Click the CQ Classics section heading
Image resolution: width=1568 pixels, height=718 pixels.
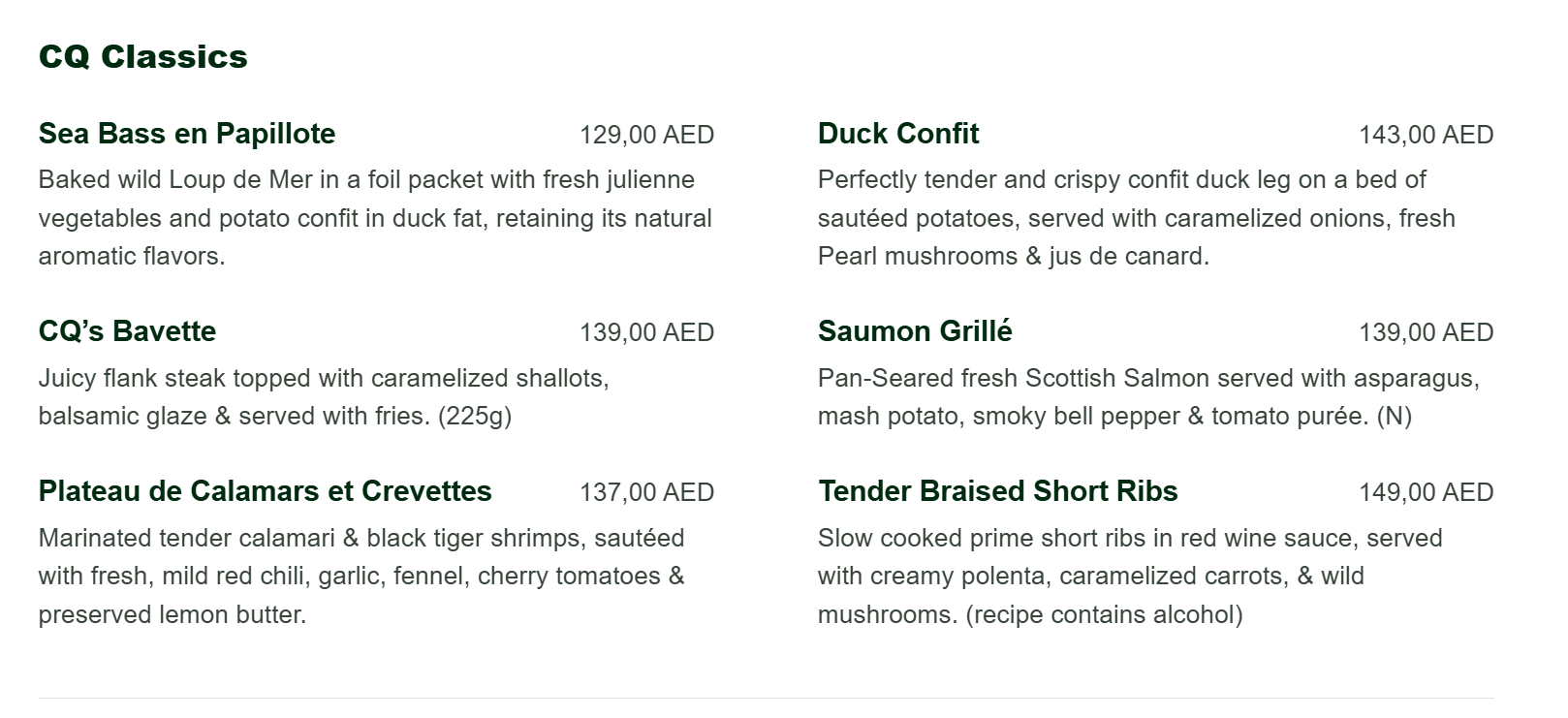pos(142,57)
